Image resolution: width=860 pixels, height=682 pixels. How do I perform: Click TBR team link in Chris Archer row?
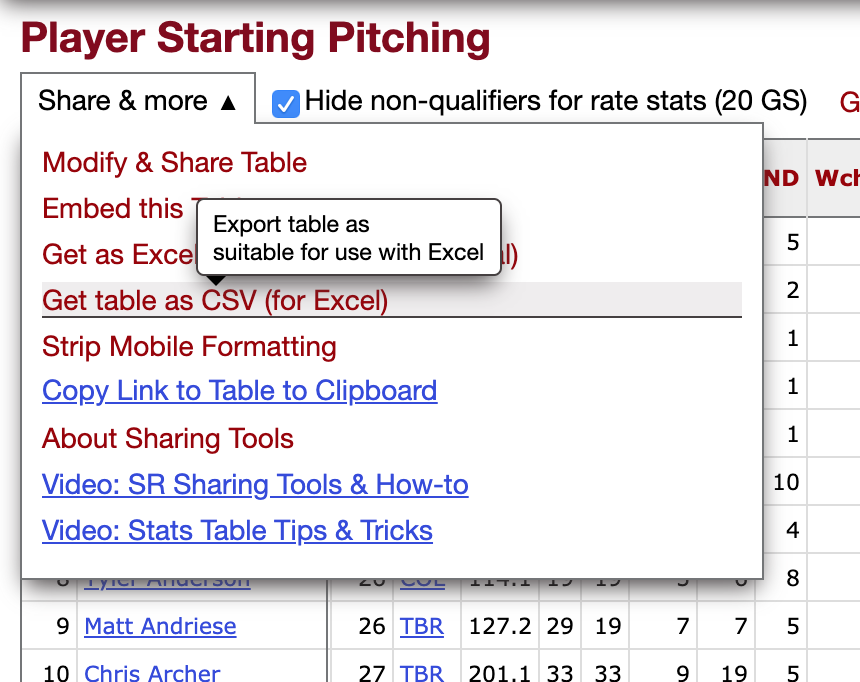(421, 673)
